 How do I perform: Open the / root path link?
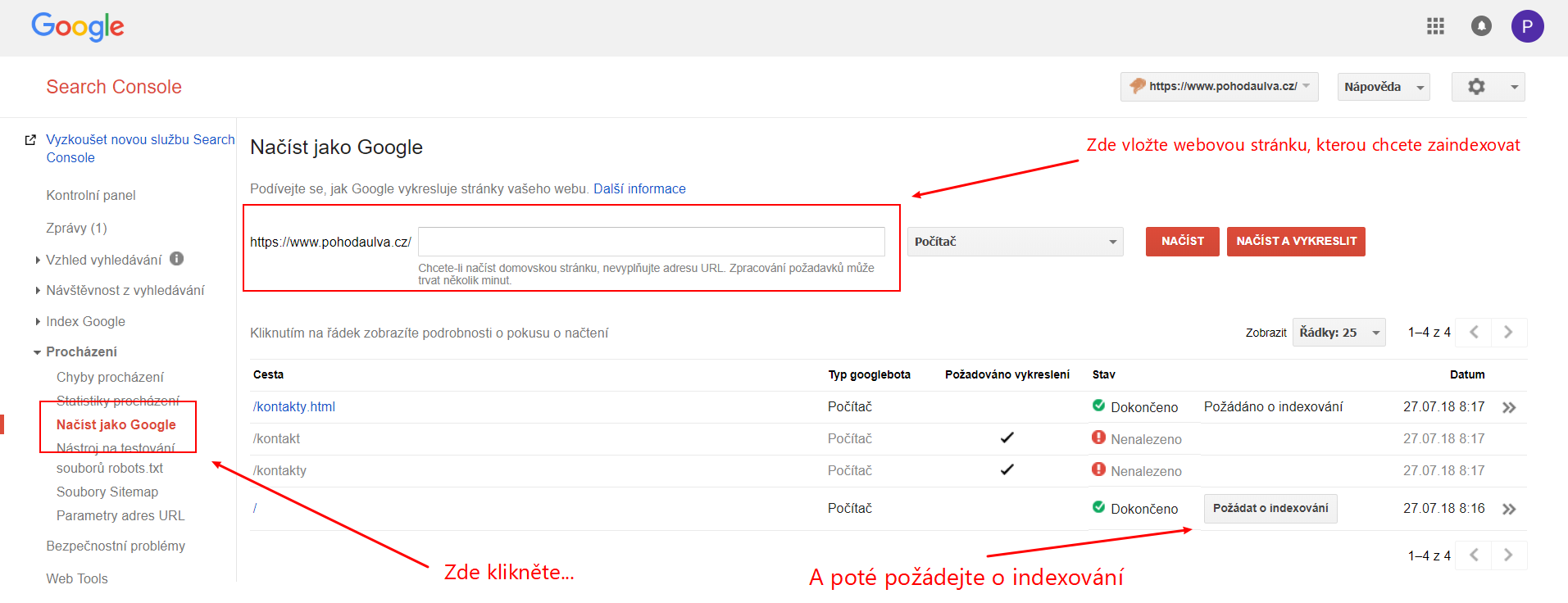tap(255, 508)
